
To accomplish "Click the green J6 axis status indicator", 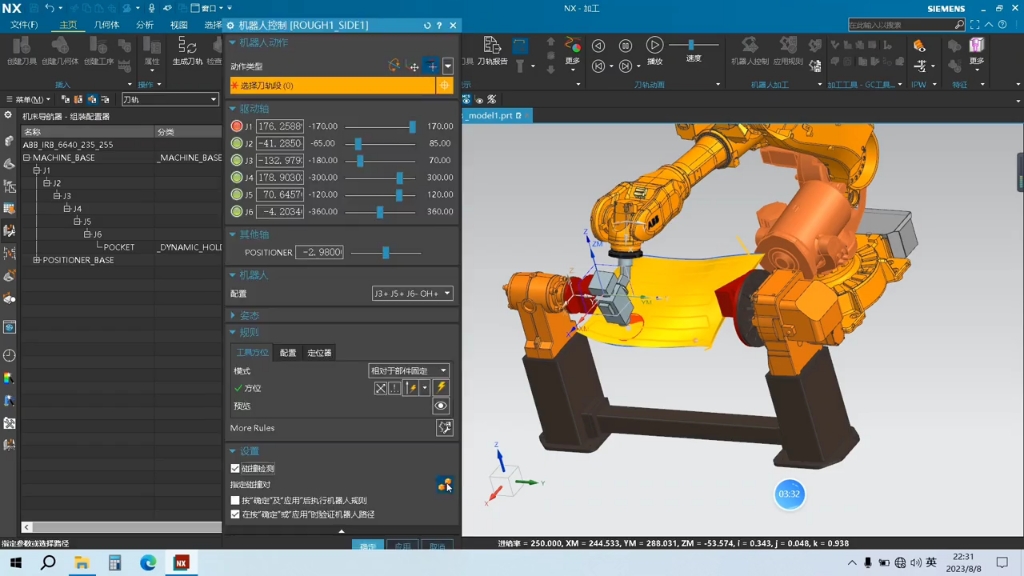I will (236, 212).
